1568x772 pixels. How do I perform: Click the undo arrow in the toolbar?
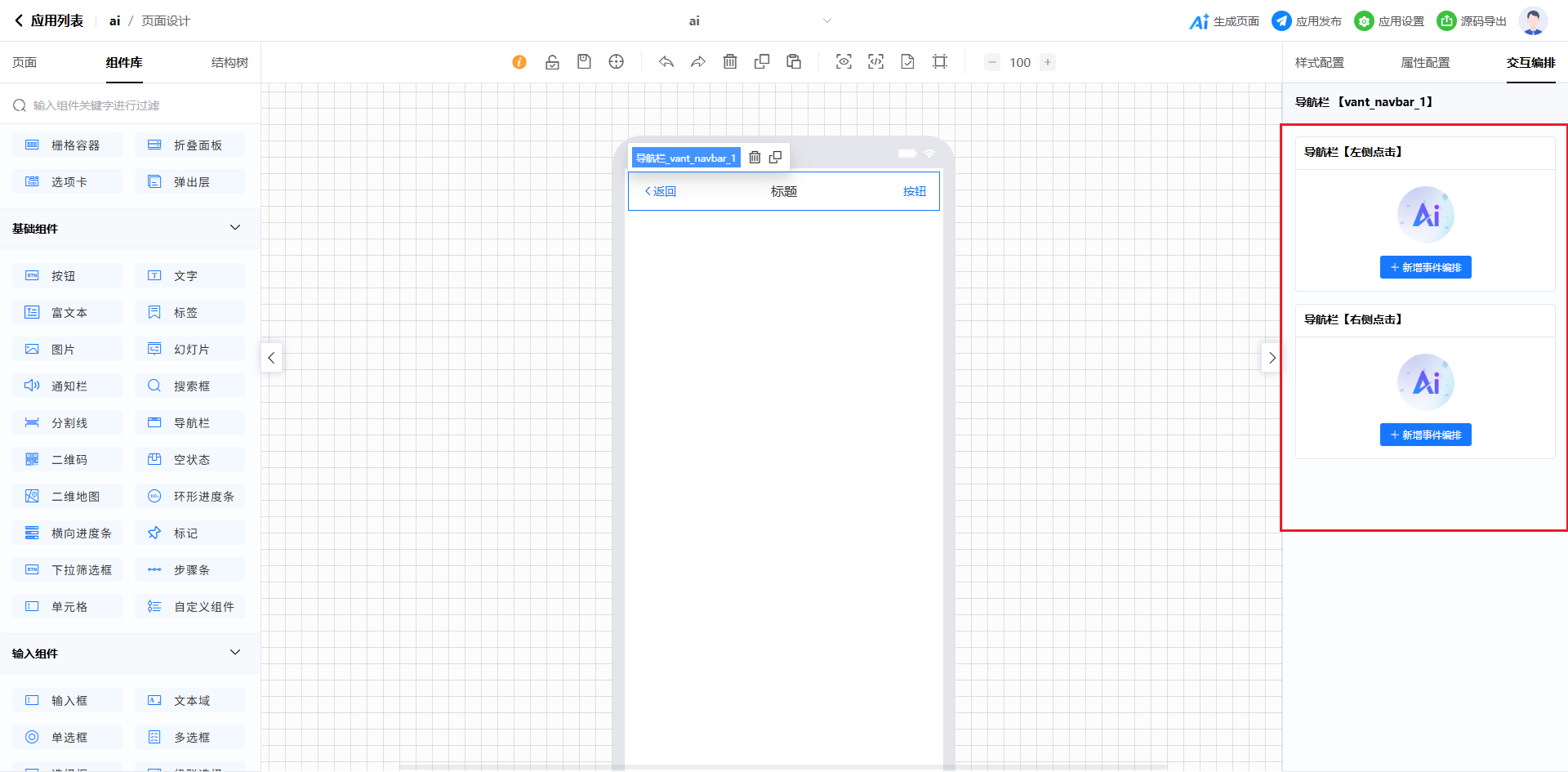(x=666, y=62)
